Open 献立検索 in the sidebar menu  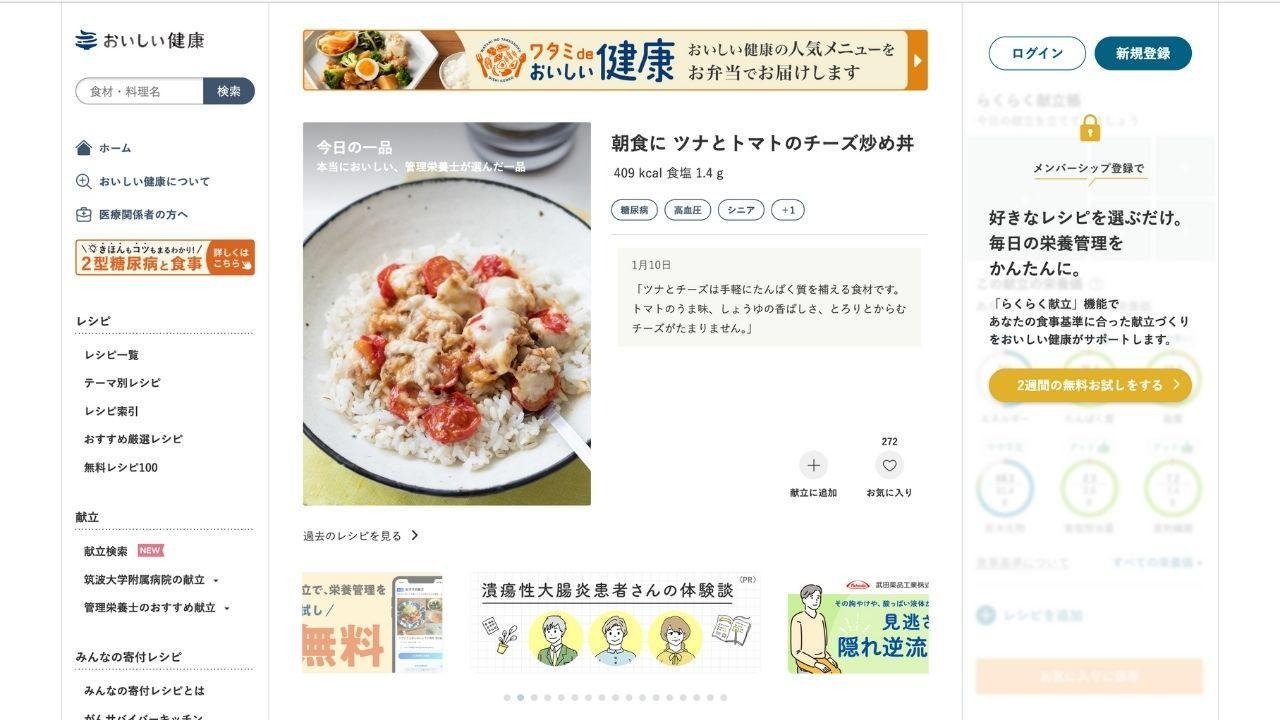click(x=106, y=551)
